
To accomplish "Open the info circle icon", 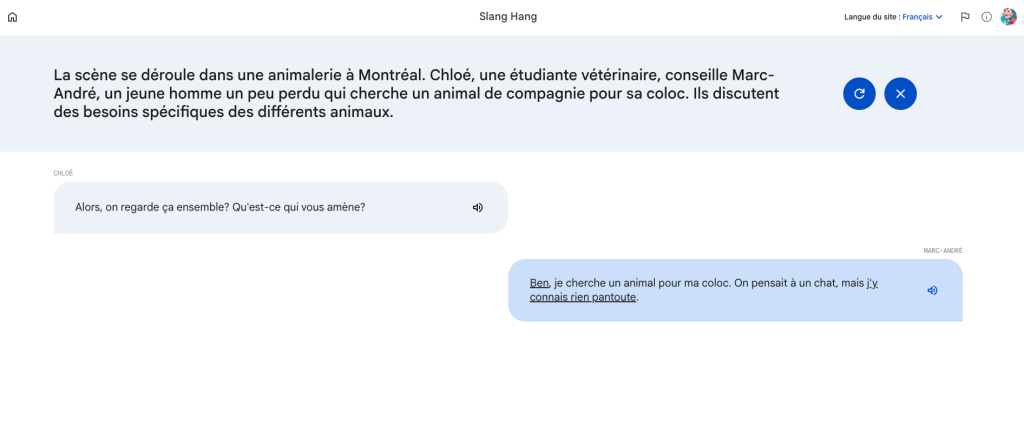I will (x=986, y=17).
